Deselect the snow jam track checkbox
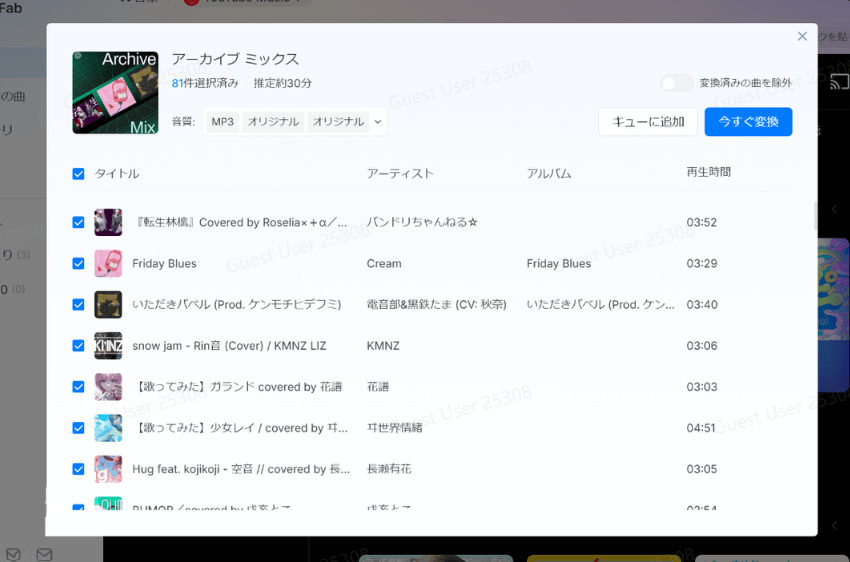This screenshot has width=850, height=562. (79, 346)
